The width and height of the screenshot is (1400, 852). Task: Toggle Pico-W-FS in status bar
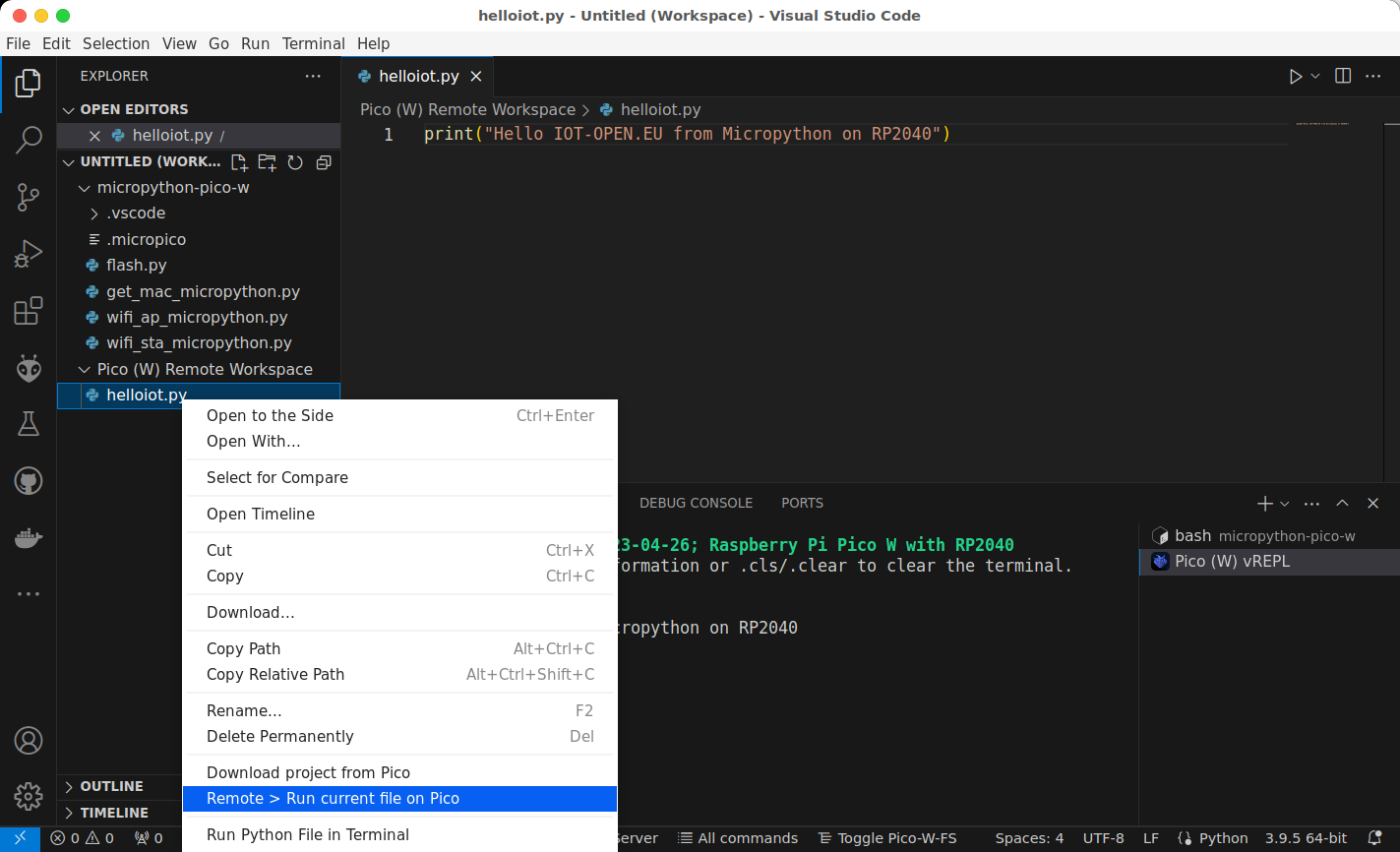point(887,838)
